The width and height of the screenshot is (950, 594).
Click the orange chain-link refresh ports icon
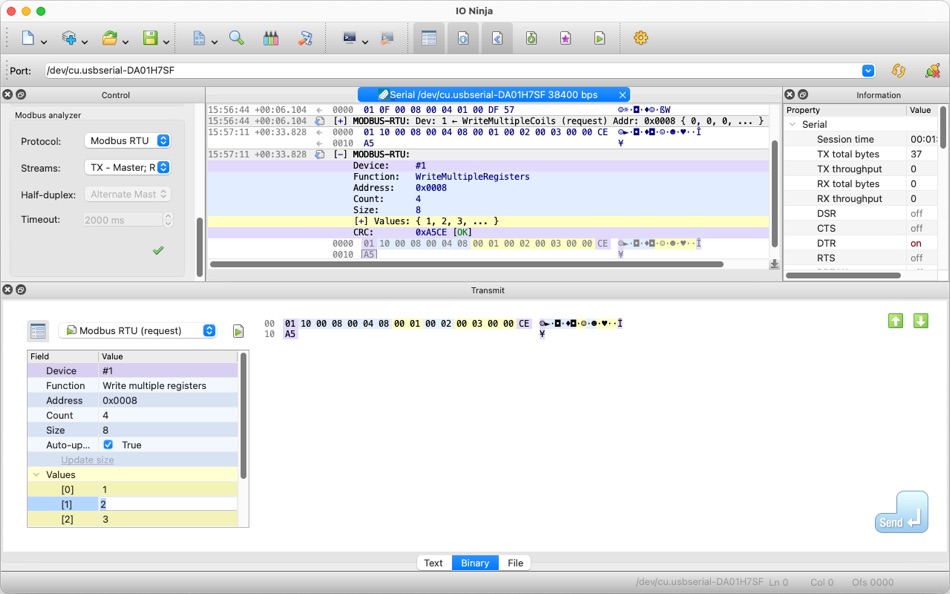pos(899,71)
